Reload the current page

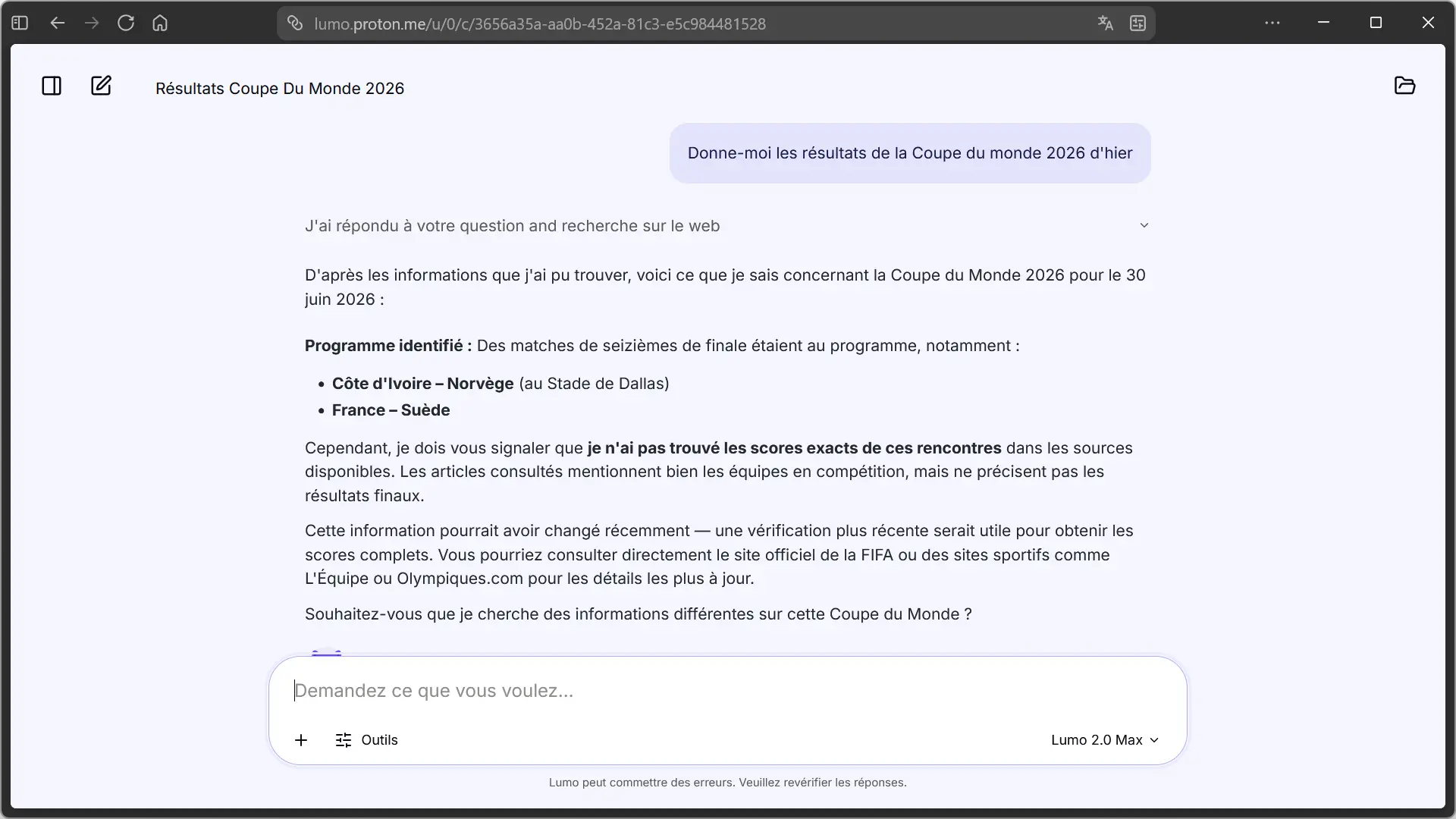coord(126,23)
